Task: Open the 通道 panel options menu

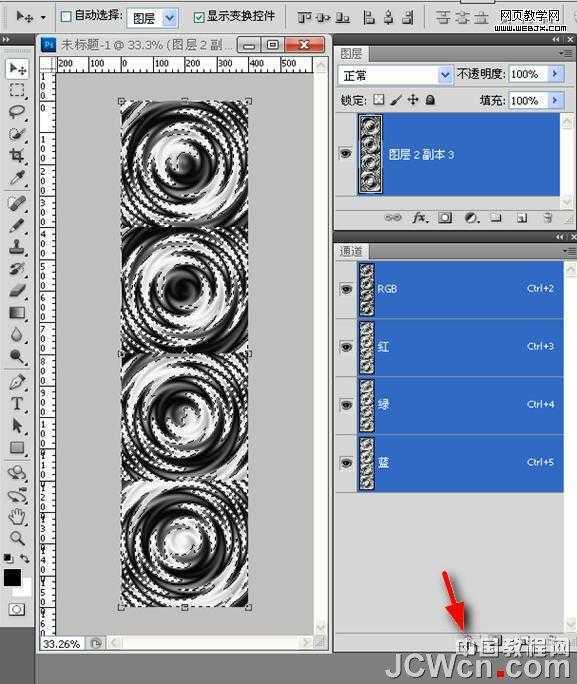Action: (569, 251)
